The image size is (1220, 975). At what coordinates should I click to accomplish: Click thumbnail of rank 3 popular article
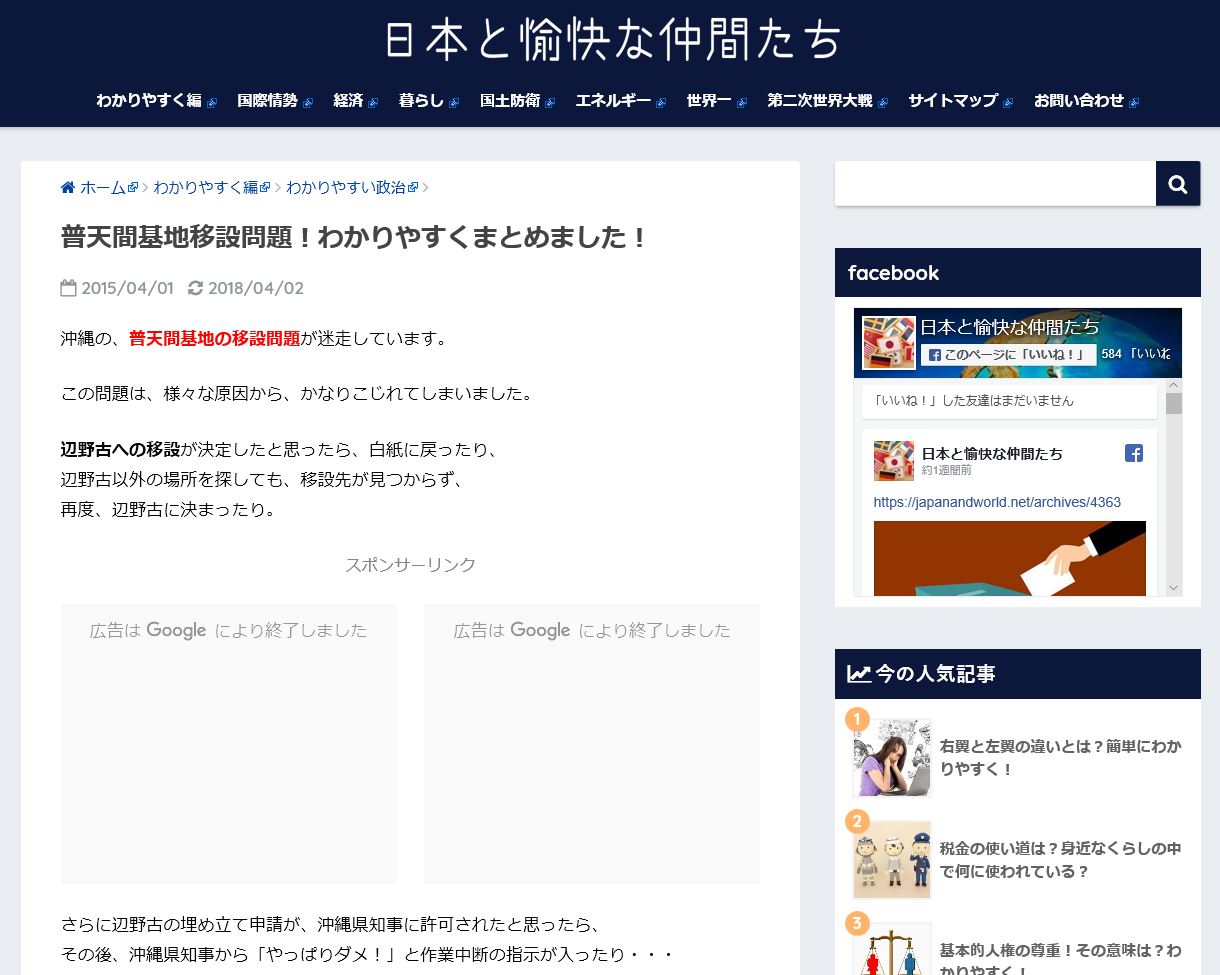point(892,950)
